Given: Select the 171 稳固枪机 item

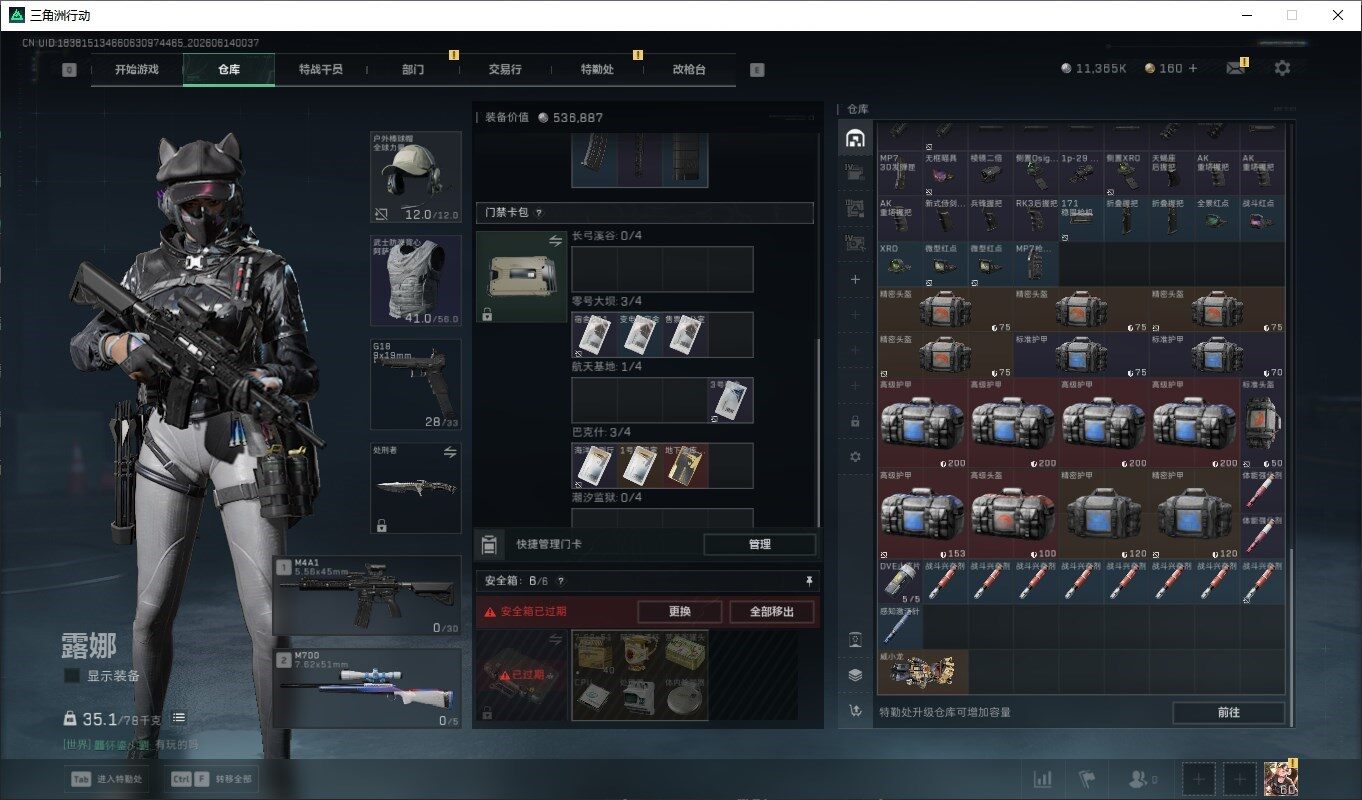Looking at the screenshot, I should 1081,218.
